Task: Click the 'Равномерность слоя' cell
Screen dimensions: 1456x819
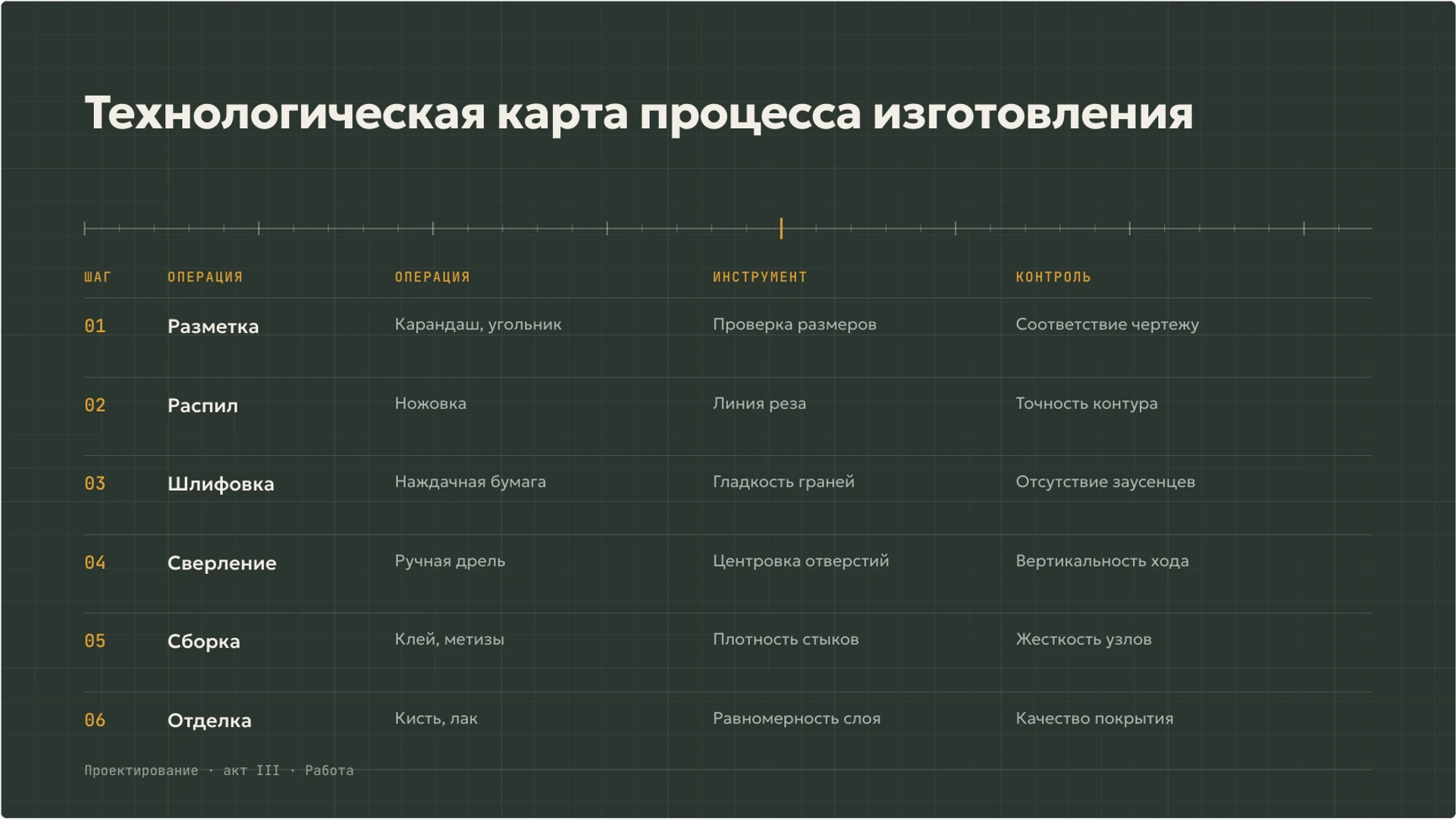Action: point(796,718)
